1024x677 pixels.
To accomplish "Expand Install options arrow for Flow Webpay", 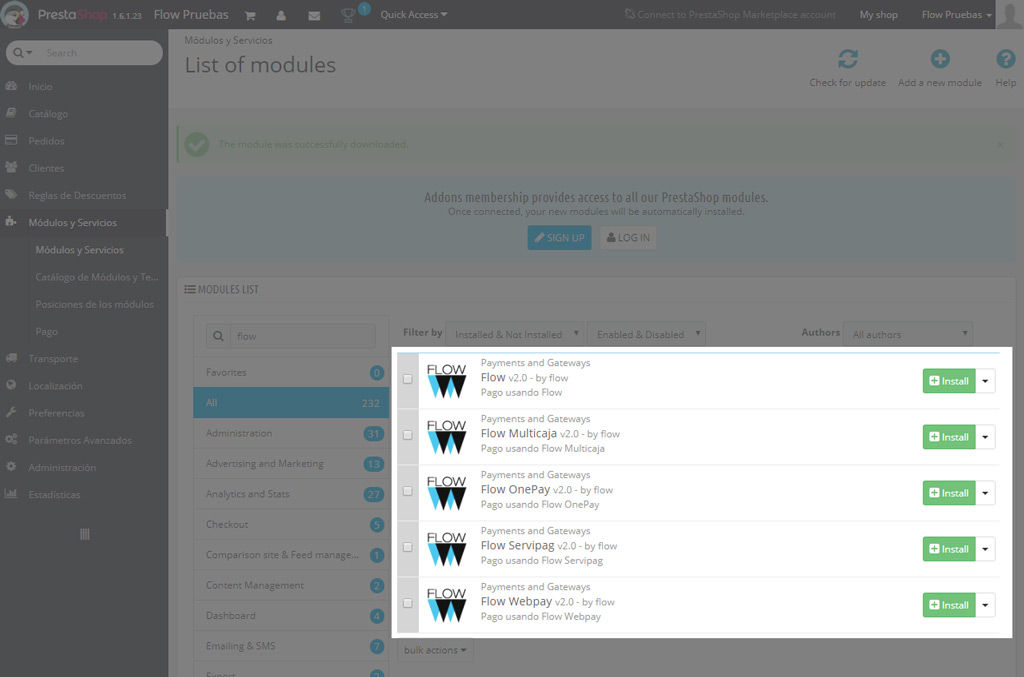I will (x=985, y=606).
